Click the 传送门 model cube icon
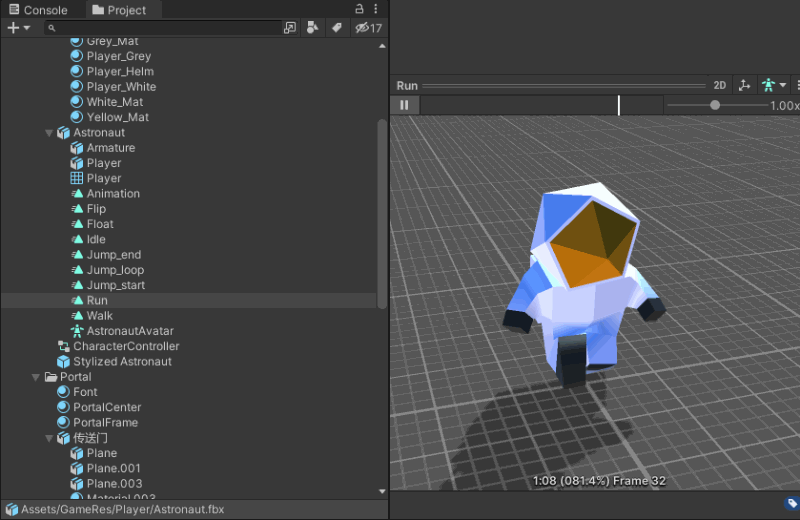800x520 pixels. coord(63,438)
